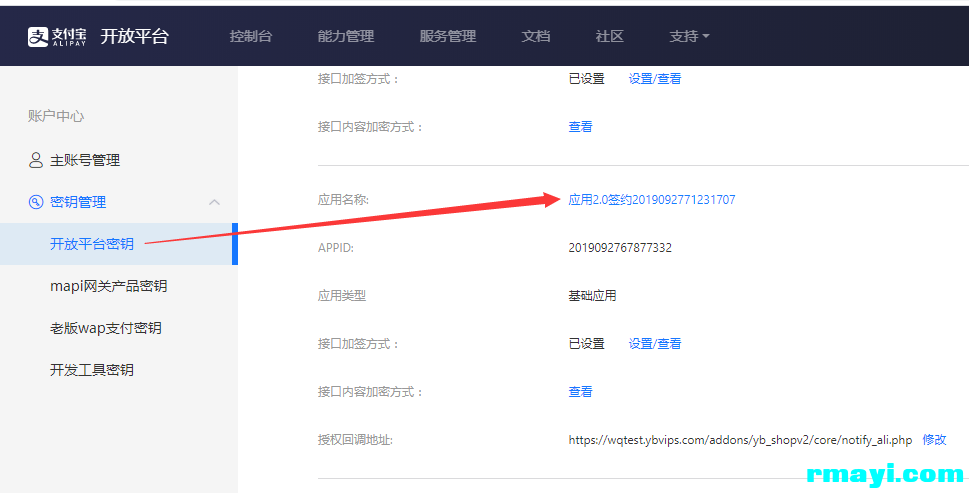Collapse the 密钥管理 section chevron
Image resolution: width=969 pixels, height=493 pixels.
tap(214, 202)
